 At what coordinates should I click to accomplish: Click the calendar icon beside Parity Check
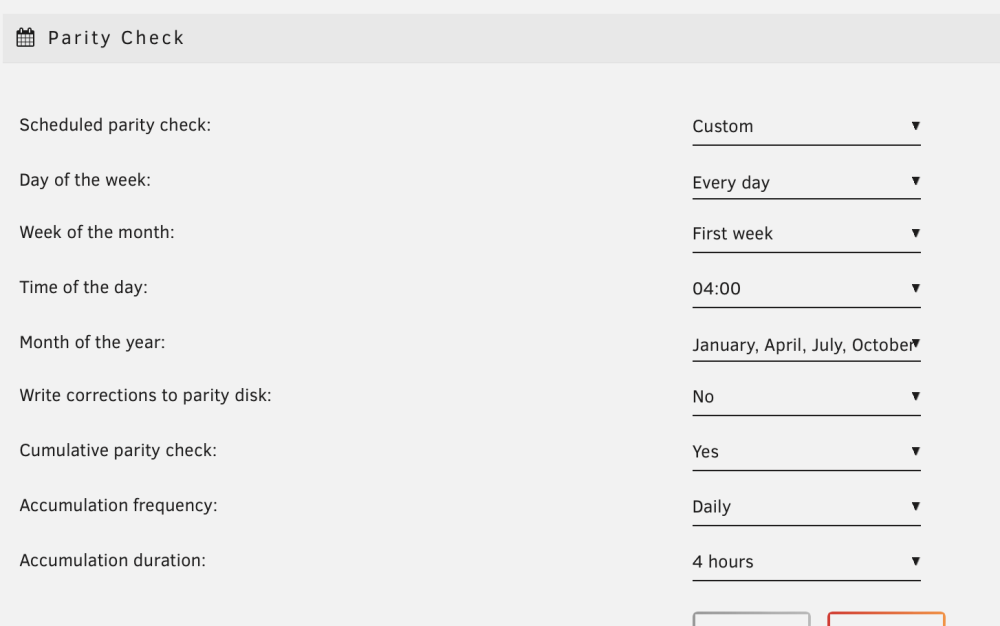(x=26, y=38)
